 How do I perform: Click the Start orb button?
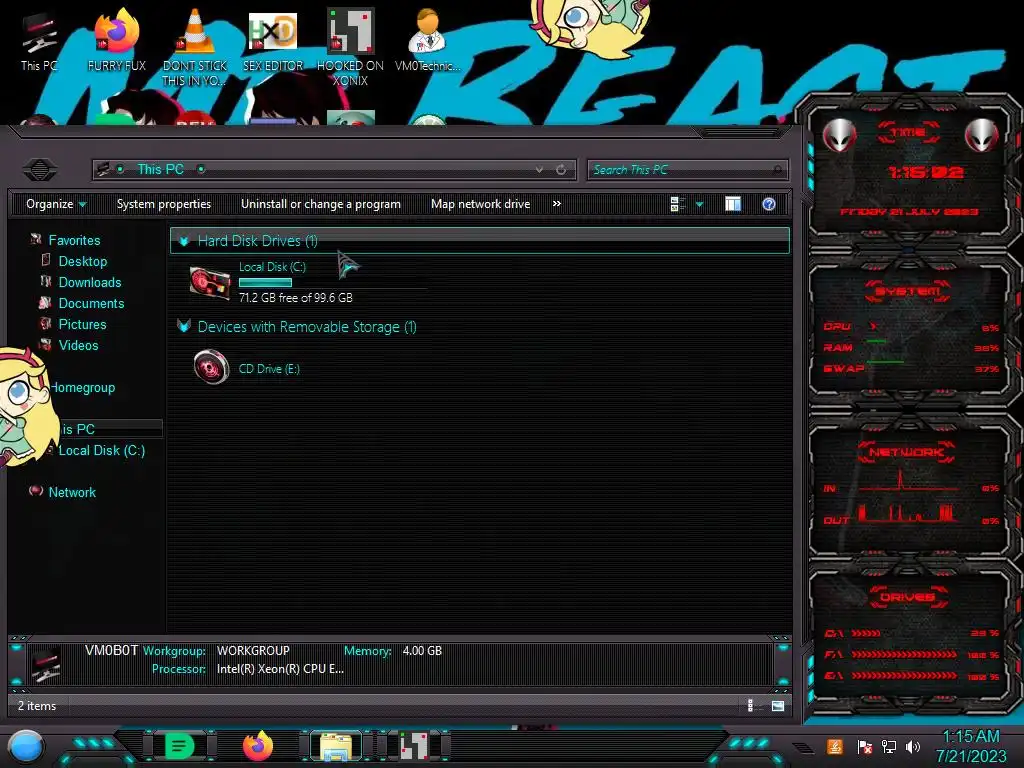click(26, 747)
